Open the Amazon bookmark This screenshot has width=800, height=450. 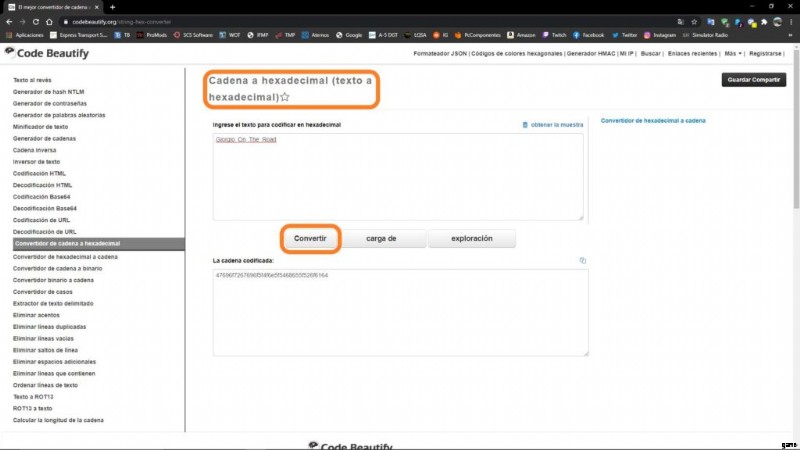click(522, 35)
